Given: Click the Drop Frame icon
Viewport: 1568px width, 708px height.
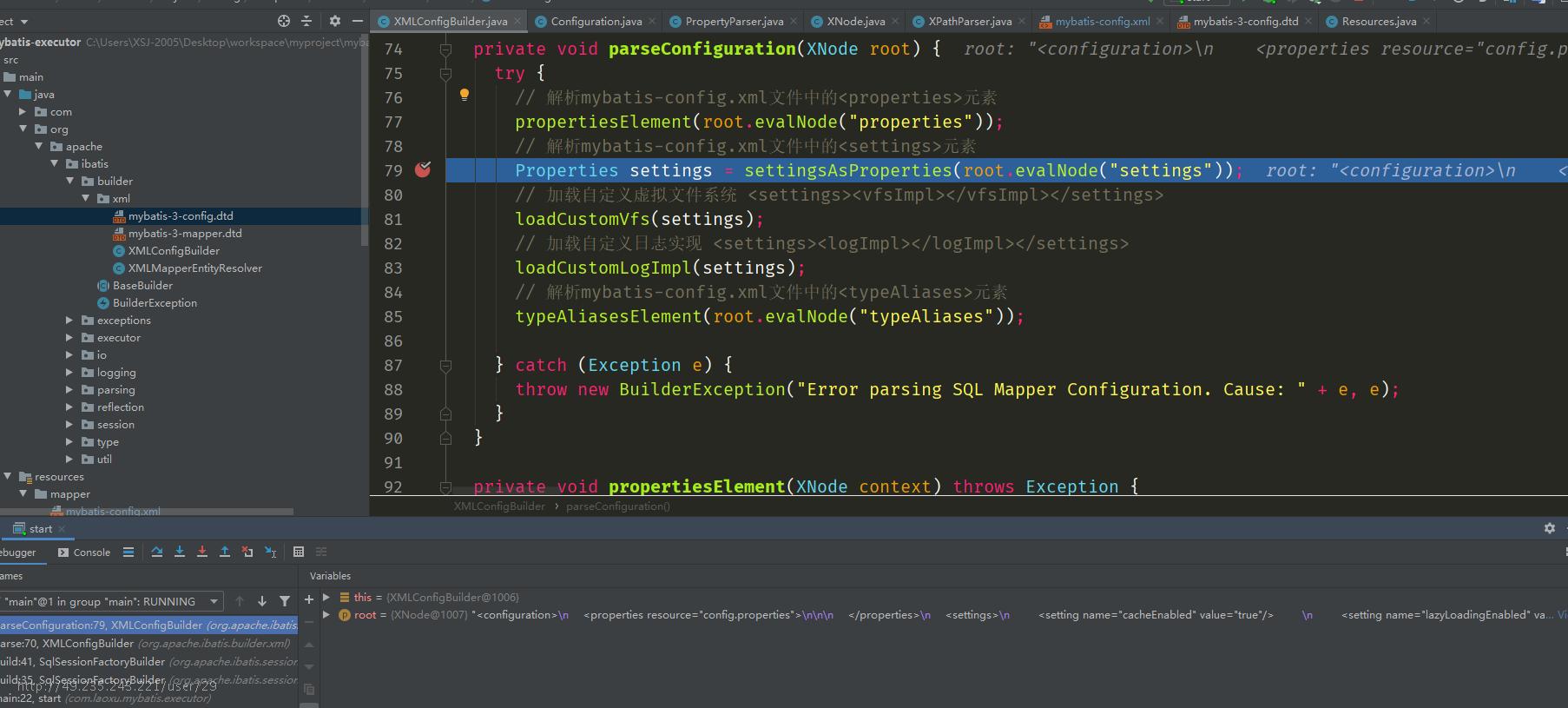Looking at the screenshot, I should click(247, 552).
